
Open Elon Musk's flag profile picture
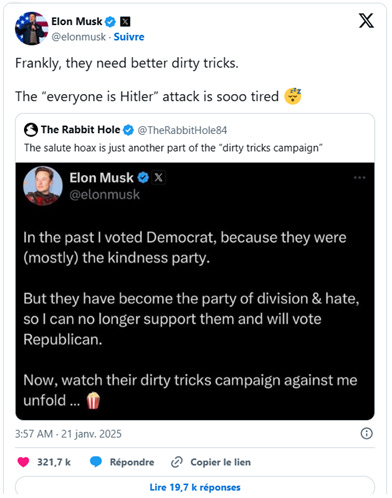click(x=32, y=29)
